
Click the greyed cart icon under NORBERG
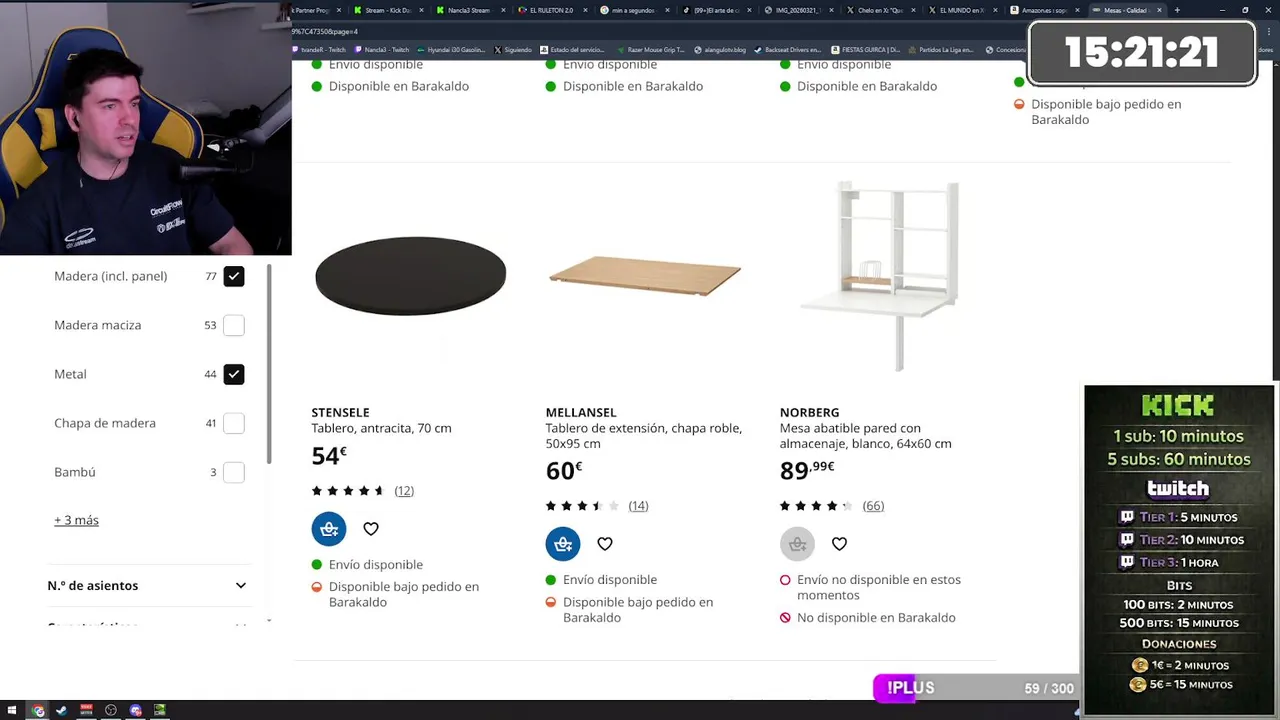tap(797, 544)
